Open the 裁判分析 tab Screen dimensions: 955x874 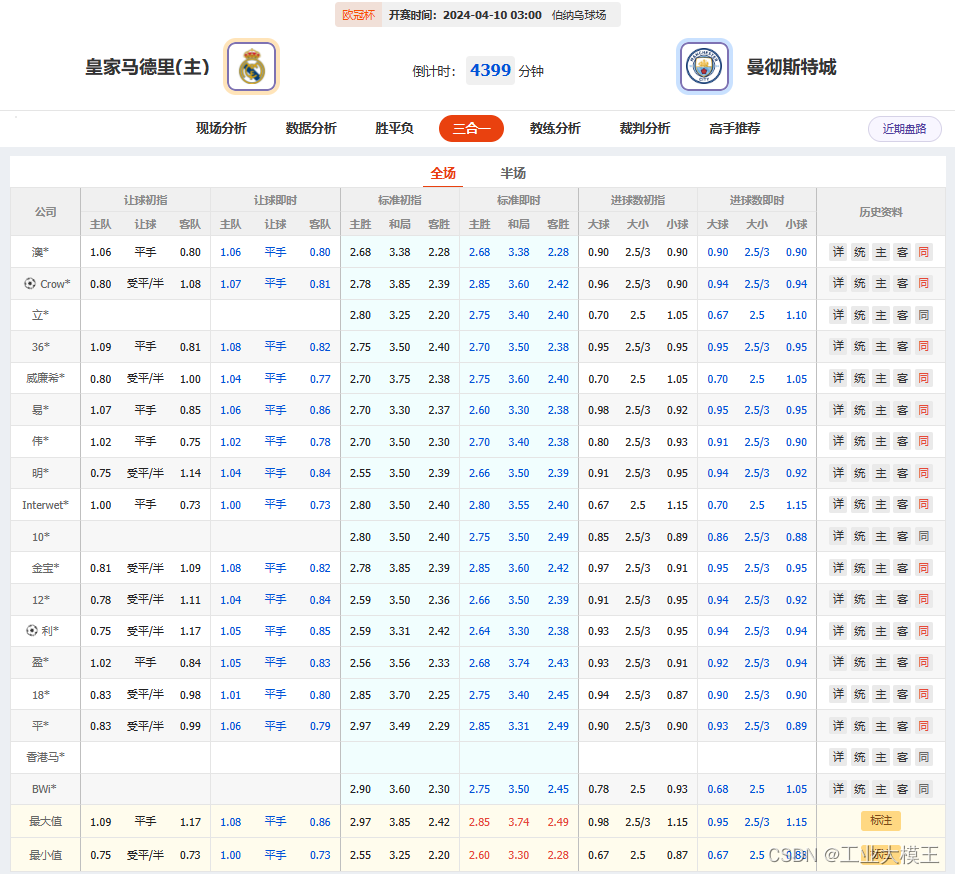(x=645, y=129)
